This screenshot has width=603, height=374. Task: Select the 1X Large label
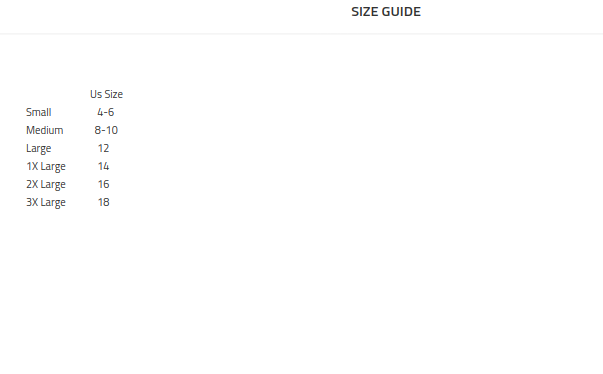(x=46, y=167)
